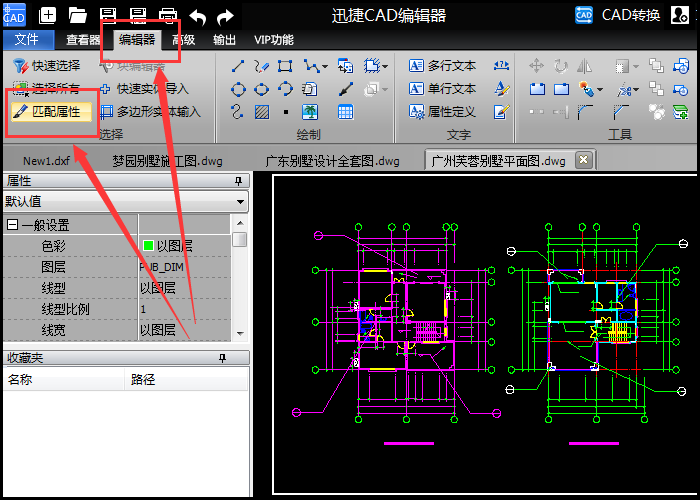
Task: Select the Polyline drawing tool
Action: [311, 67]
